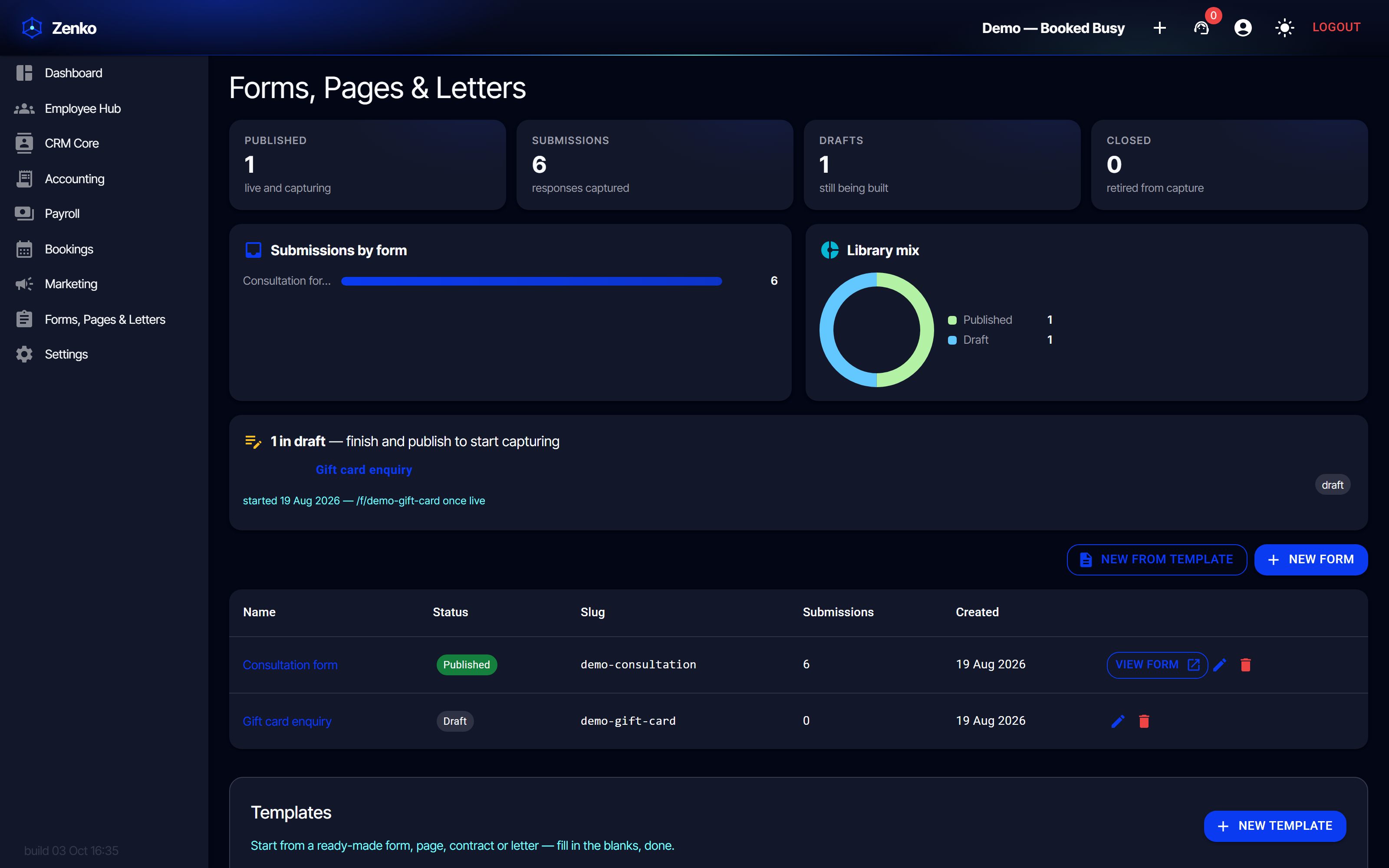The height and width of the screenshot is (868, 1389).
Task: Click the Settings gear icon
Action: (x=24, y=354)
